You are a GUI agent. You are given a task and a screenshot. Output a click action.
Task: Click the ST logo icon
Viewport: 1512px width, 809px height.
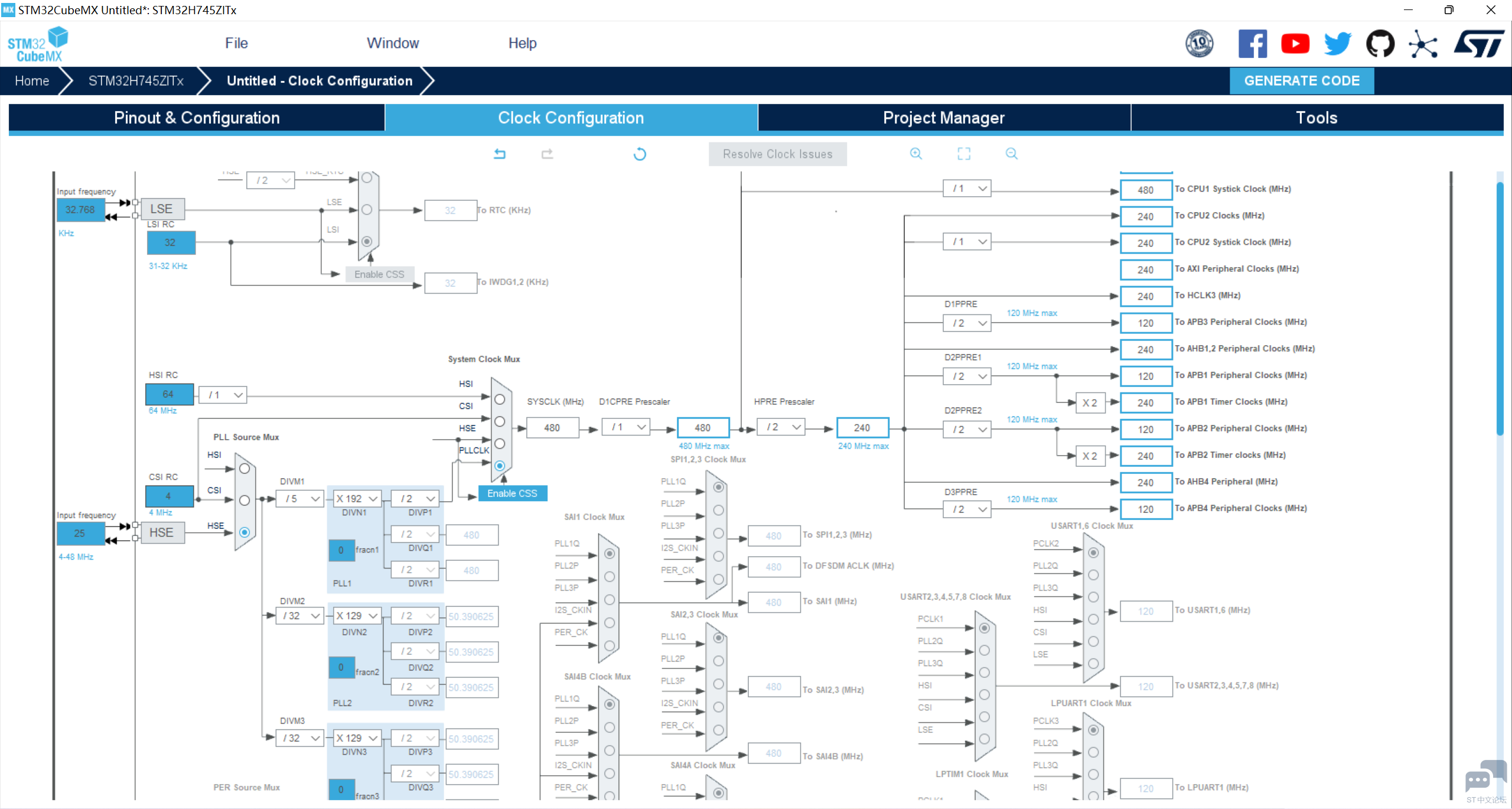pyautogui.click(x=1480, y=44)
